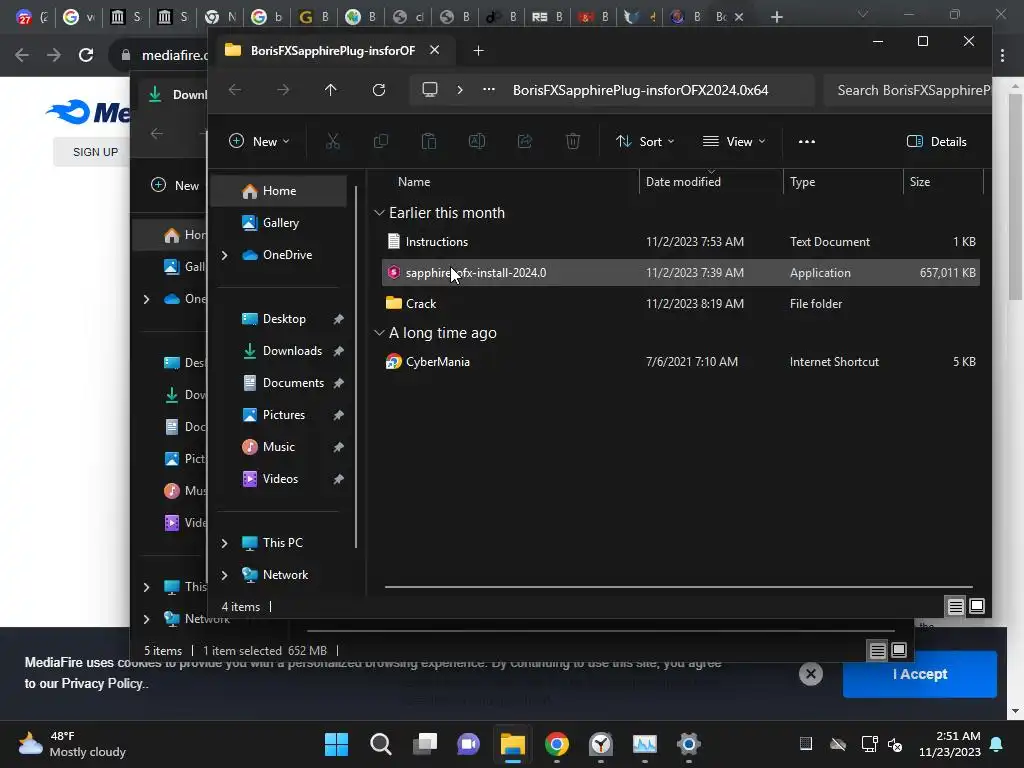
Task: Expand OneDrive in navigation pane
Action: point(225,255)
